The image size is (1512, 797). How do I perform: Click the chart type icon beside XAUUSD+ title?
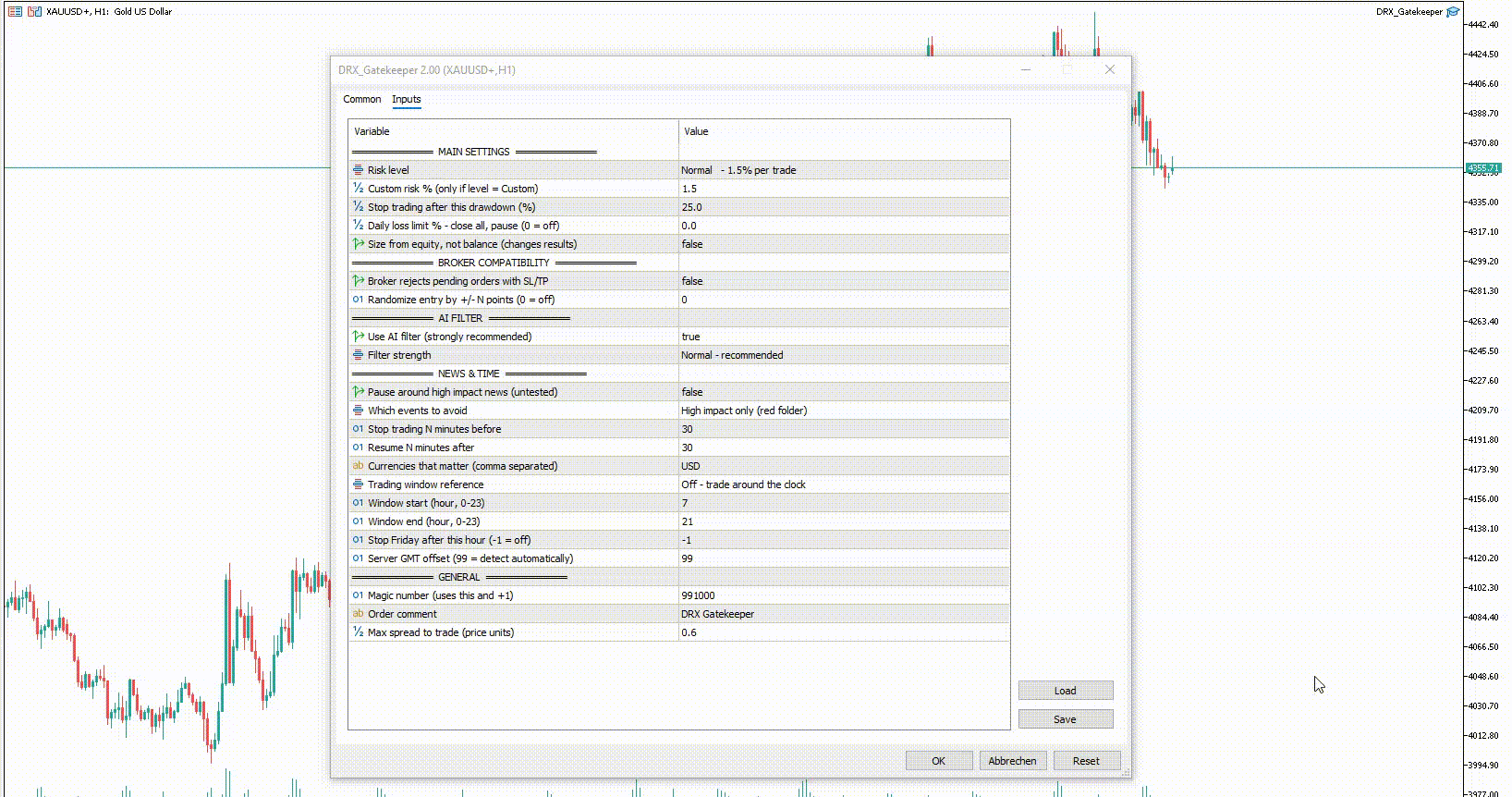point(34,12)
